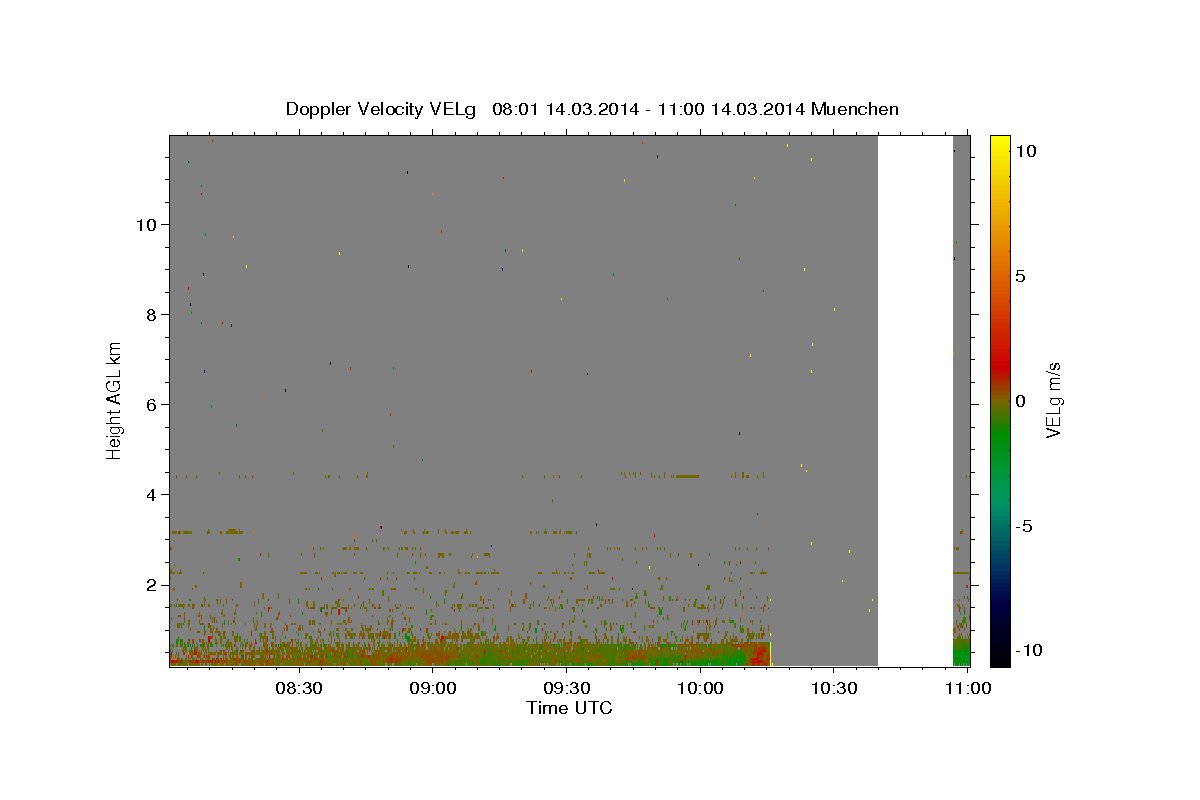Click the height tick label 10
Viewport: 1200px width, 800px height.
click(x=148, y=225)
